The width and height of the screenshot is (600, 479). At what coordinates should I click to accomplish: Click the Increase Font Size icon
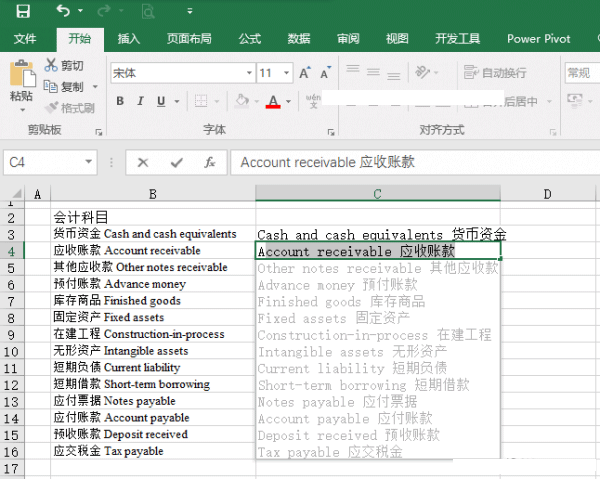point(305,73)
